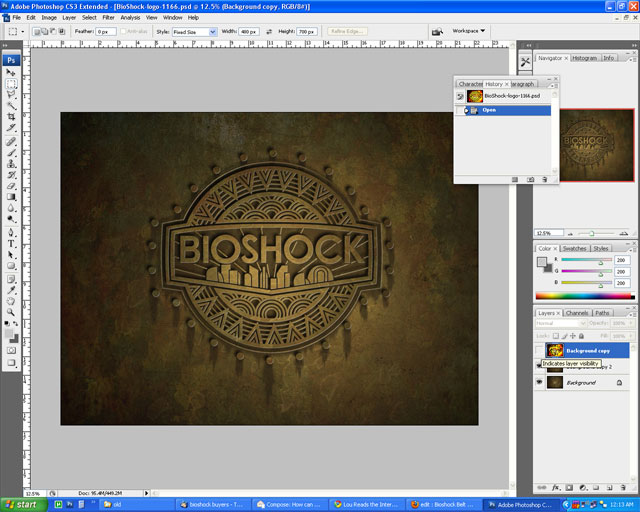The image size is (640, 512).
Task: Select the Move tool
Action: [x=11, y=73]
